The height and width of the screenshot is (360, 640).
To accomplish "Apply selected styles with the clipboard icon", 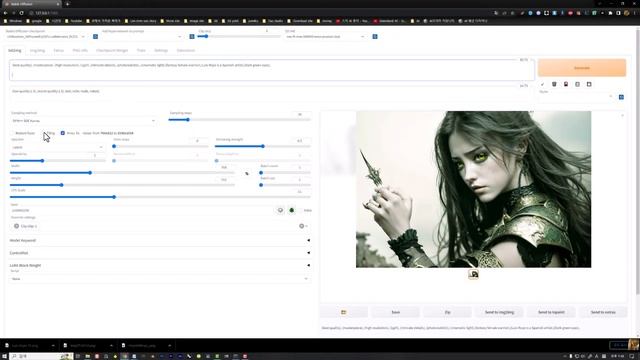I will click(x=577, y=84).
